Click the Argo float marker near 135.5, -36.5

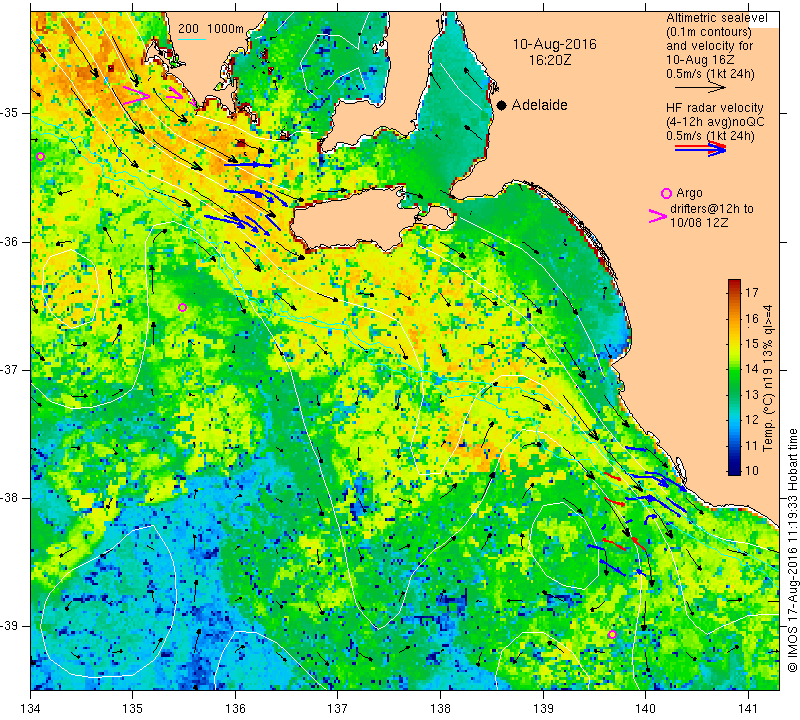183,307
